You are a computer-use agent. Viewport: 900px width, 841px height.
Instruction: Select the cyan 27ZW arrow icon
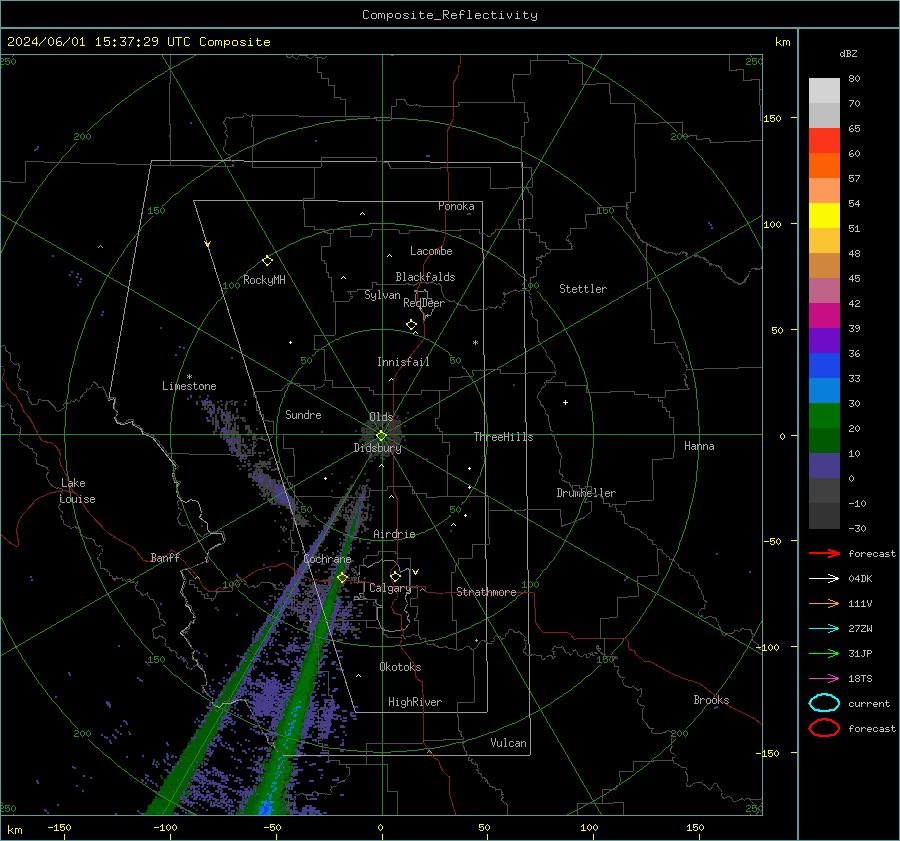824,628
